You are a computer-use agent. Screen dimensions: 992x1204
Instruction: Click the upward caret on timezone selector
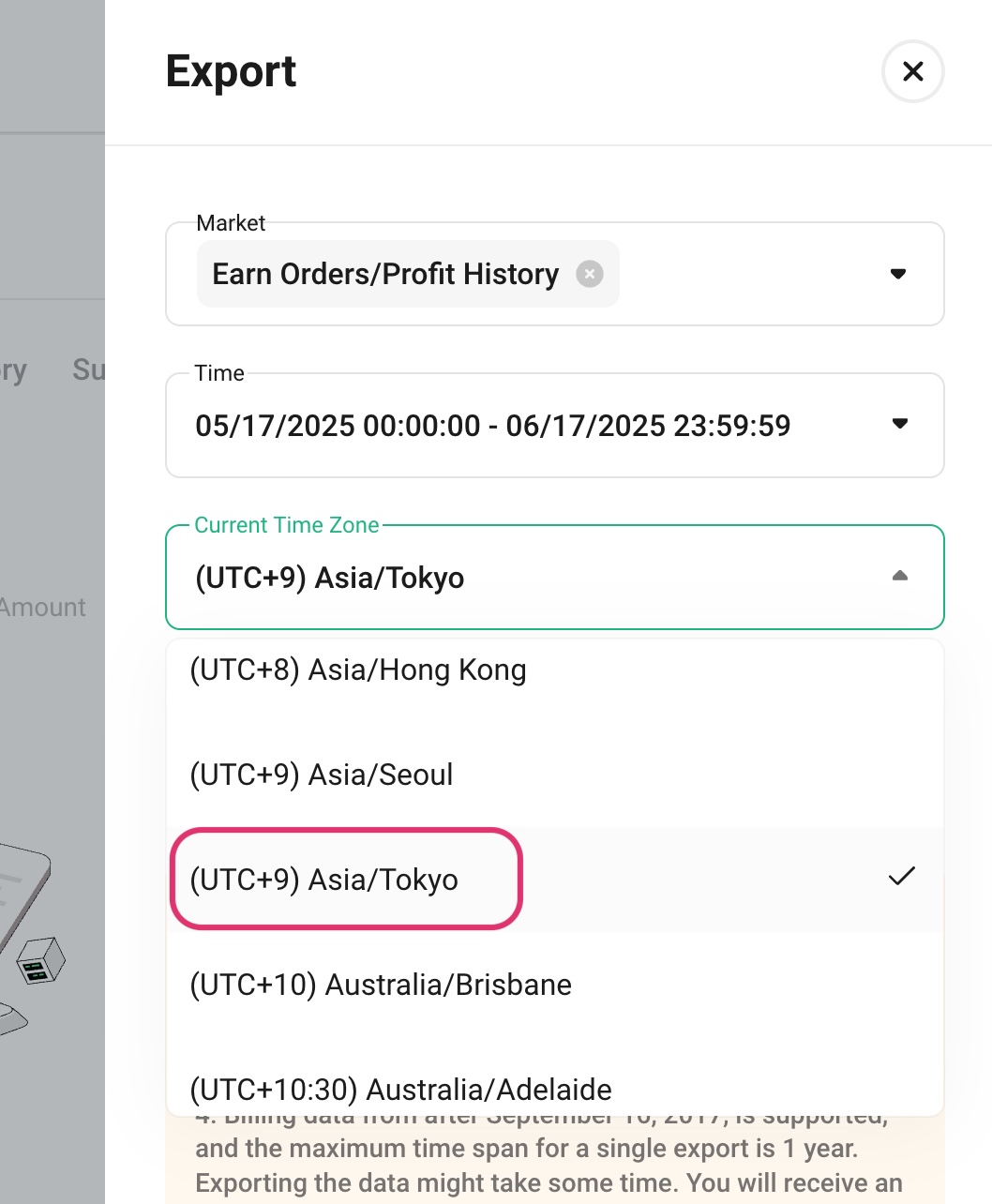pos(900,576)
